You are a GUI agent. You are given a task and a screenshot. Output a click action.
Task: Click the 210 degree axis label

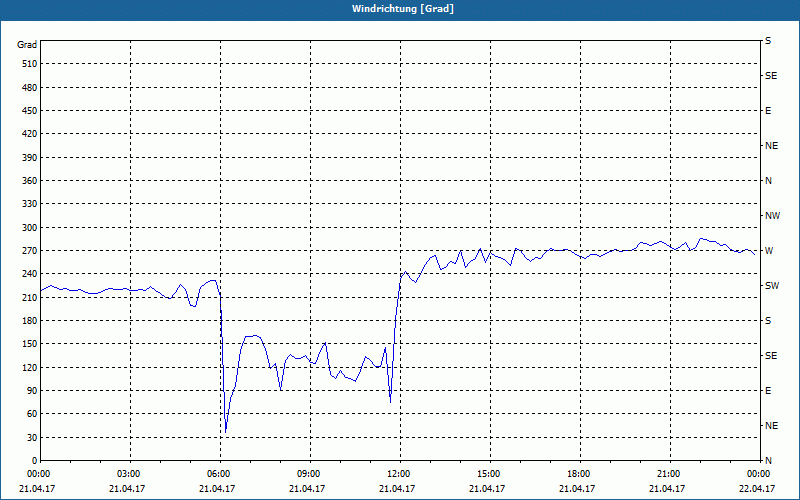point(29,297)
